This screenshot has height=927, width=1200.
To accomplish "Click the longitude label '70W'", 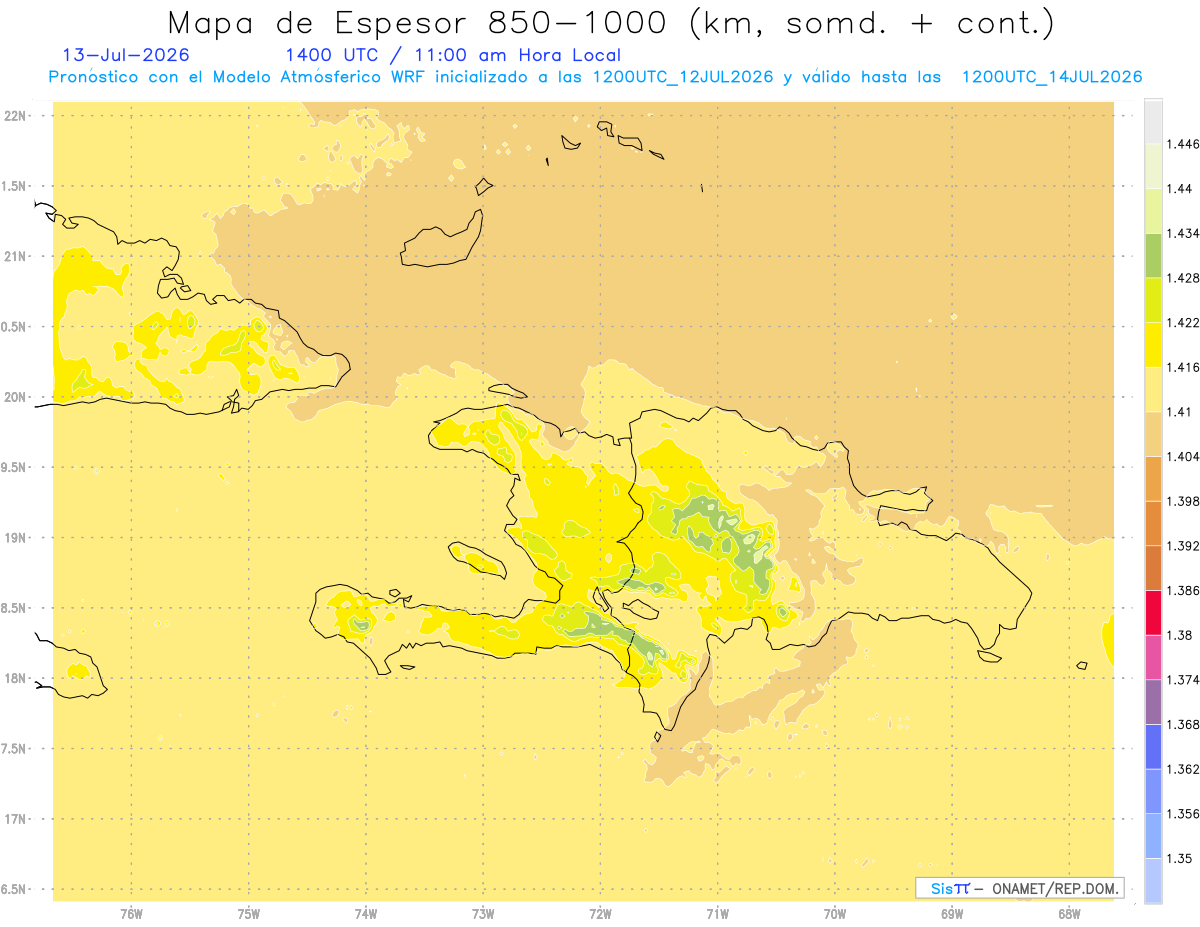I will pyautogui.click(x=835, y=912).
